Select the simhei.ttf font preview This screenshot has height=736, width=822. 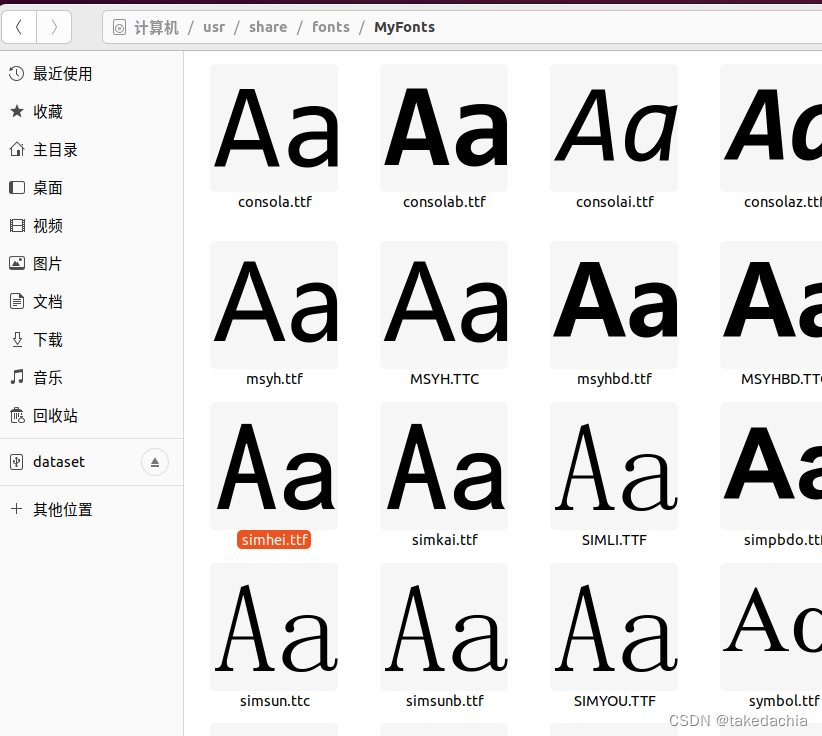pyautogui.click(x=274, y=466)
